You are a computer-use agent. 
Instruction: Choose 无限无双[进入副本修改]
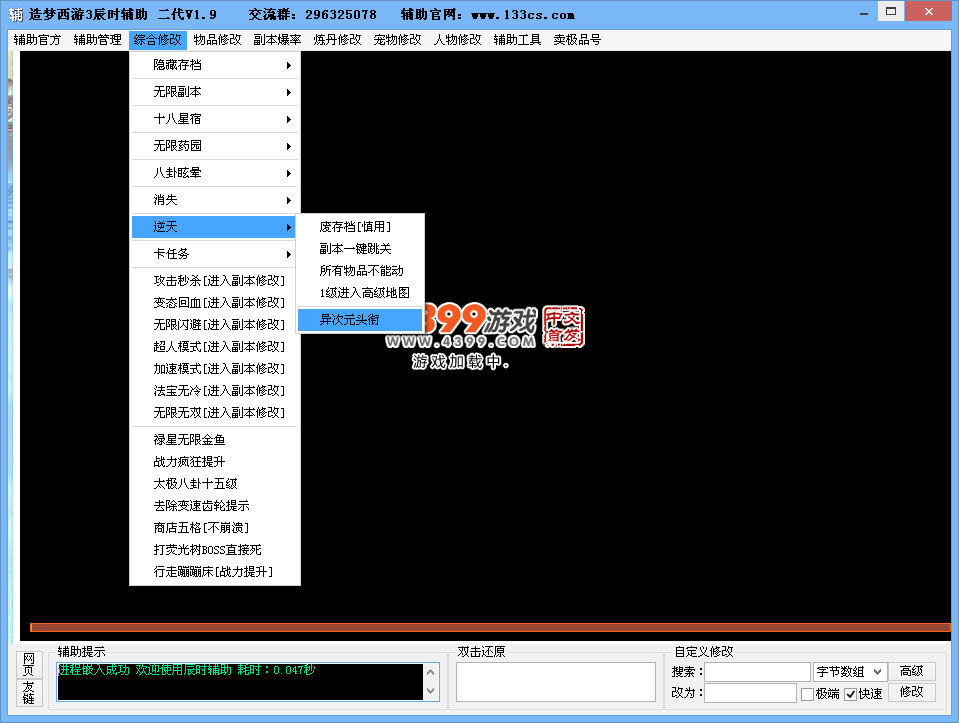click(215, 412)
